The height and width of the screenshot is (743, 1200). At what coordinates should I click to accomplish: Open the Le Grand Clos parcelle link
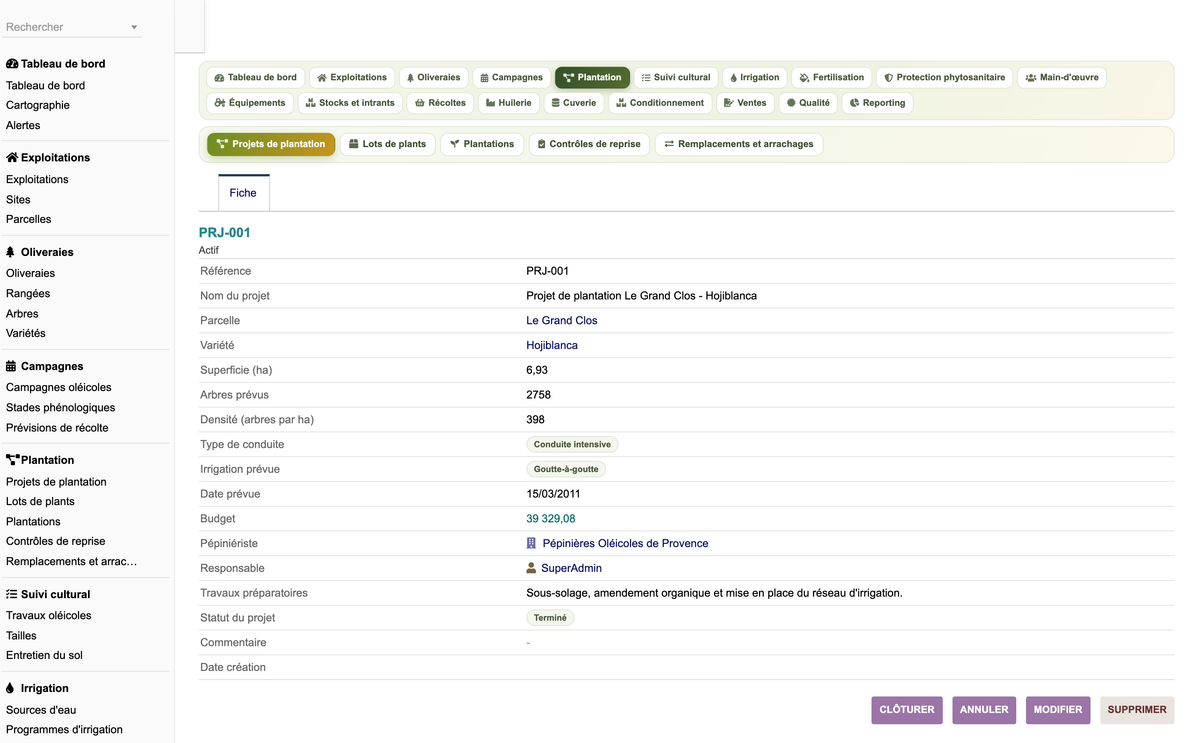pyautogui.click(x=562, y=321)
